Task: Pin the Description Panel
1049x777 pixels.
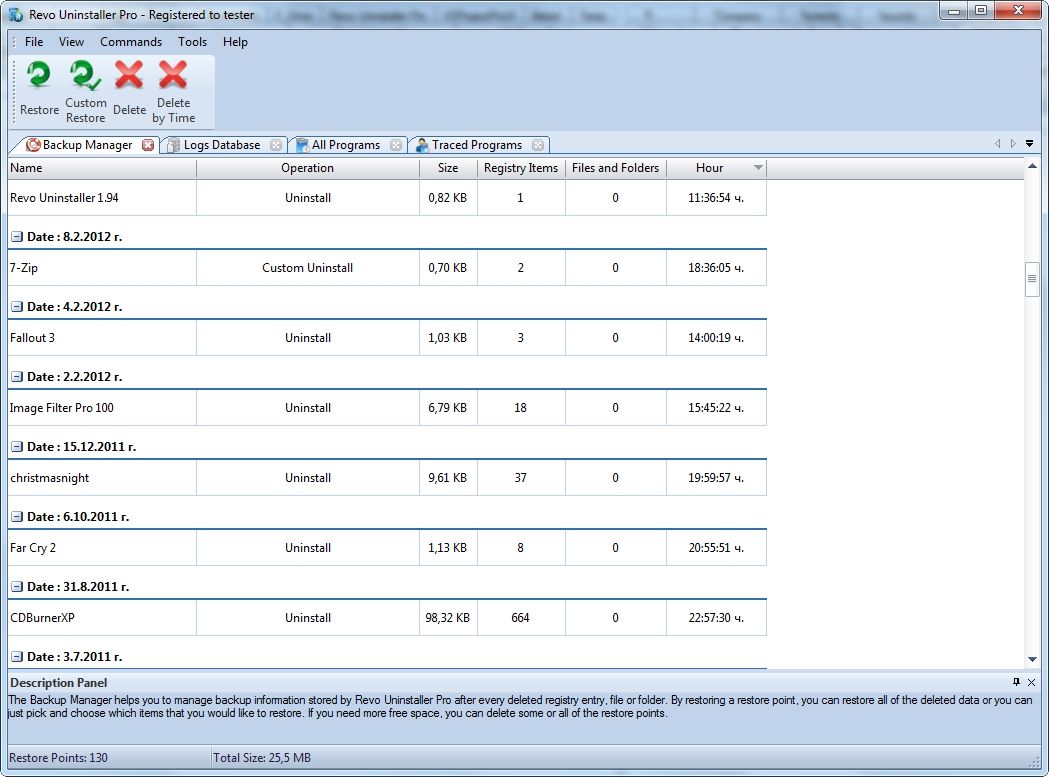Action: pyautogui.click(x=1016, y=682)
